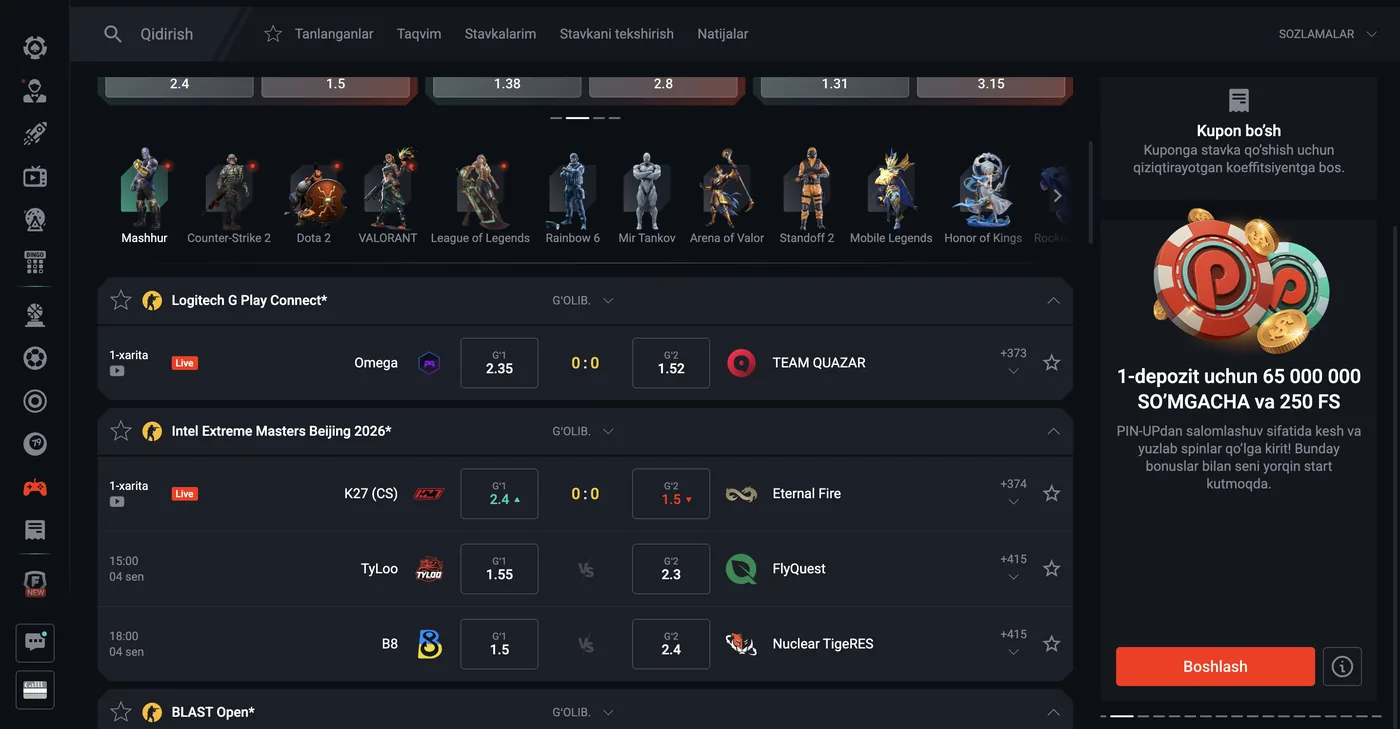Favorite the Logitech G Play Connect tournament

tap(121, 300)
